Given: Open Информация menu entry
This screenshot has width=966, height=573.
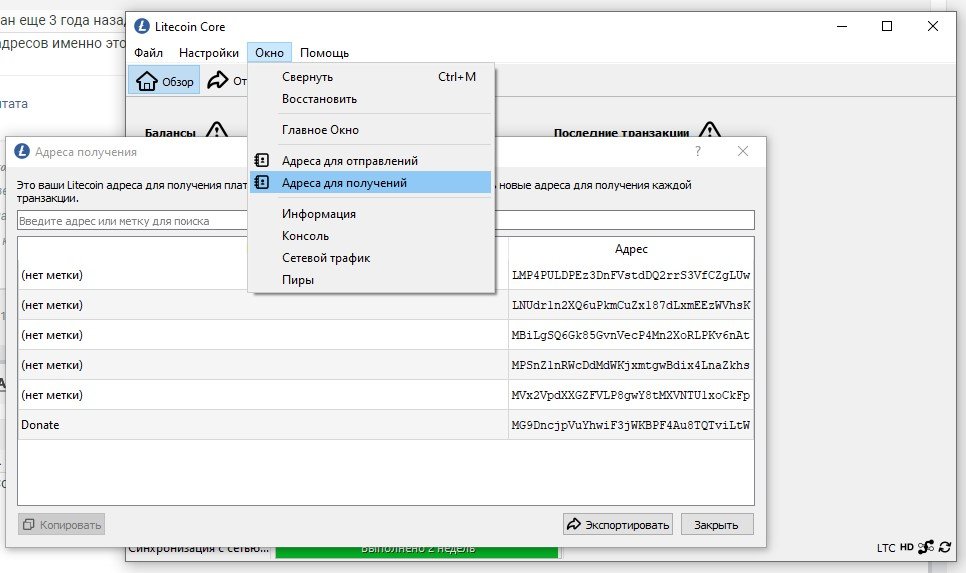Looking at the screenshot, I should (x=370, y=214).
